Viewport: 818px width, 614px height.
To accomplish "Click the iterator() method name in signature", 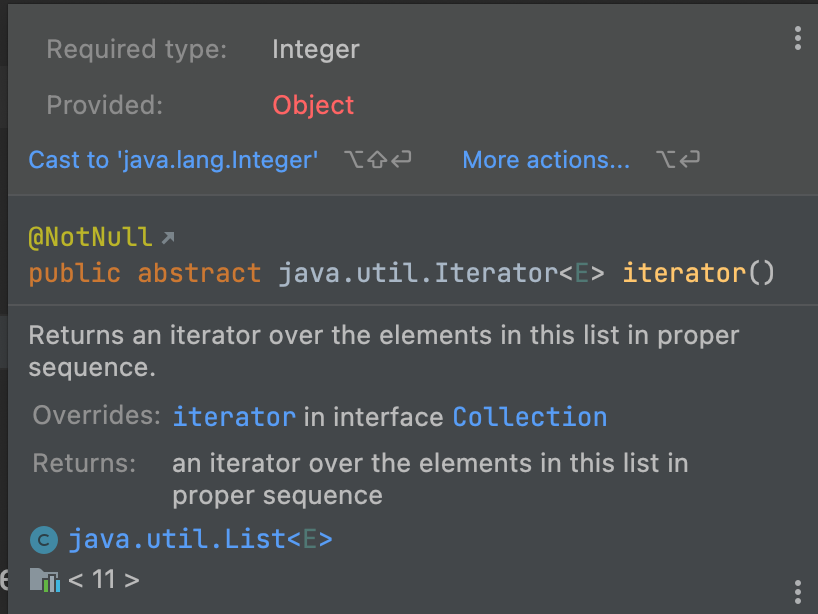I will 684,273.
